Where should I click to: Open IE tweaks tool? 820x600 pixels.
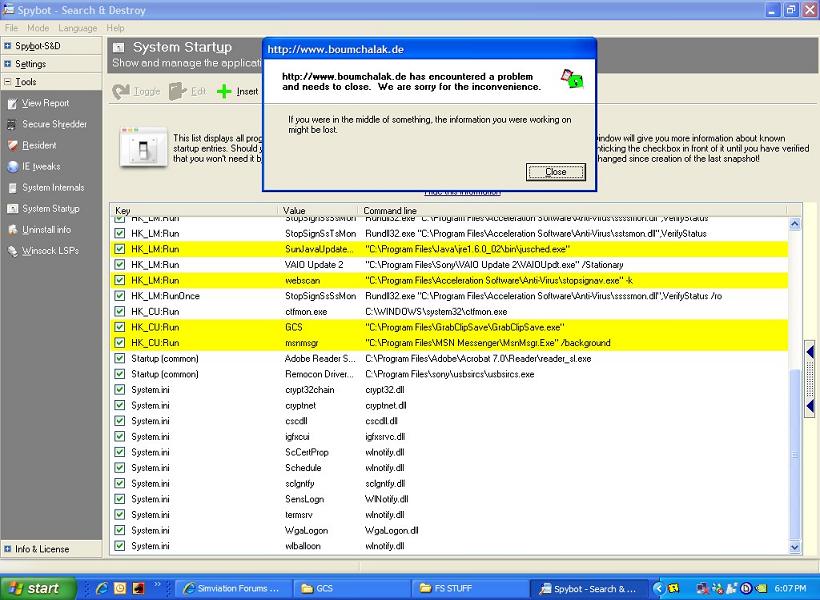coord(41,167)
